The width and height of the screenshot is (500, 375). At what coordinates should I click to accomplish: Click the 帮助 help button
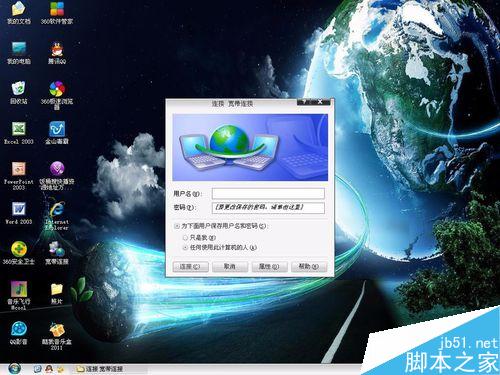click(x=309, y=267)
